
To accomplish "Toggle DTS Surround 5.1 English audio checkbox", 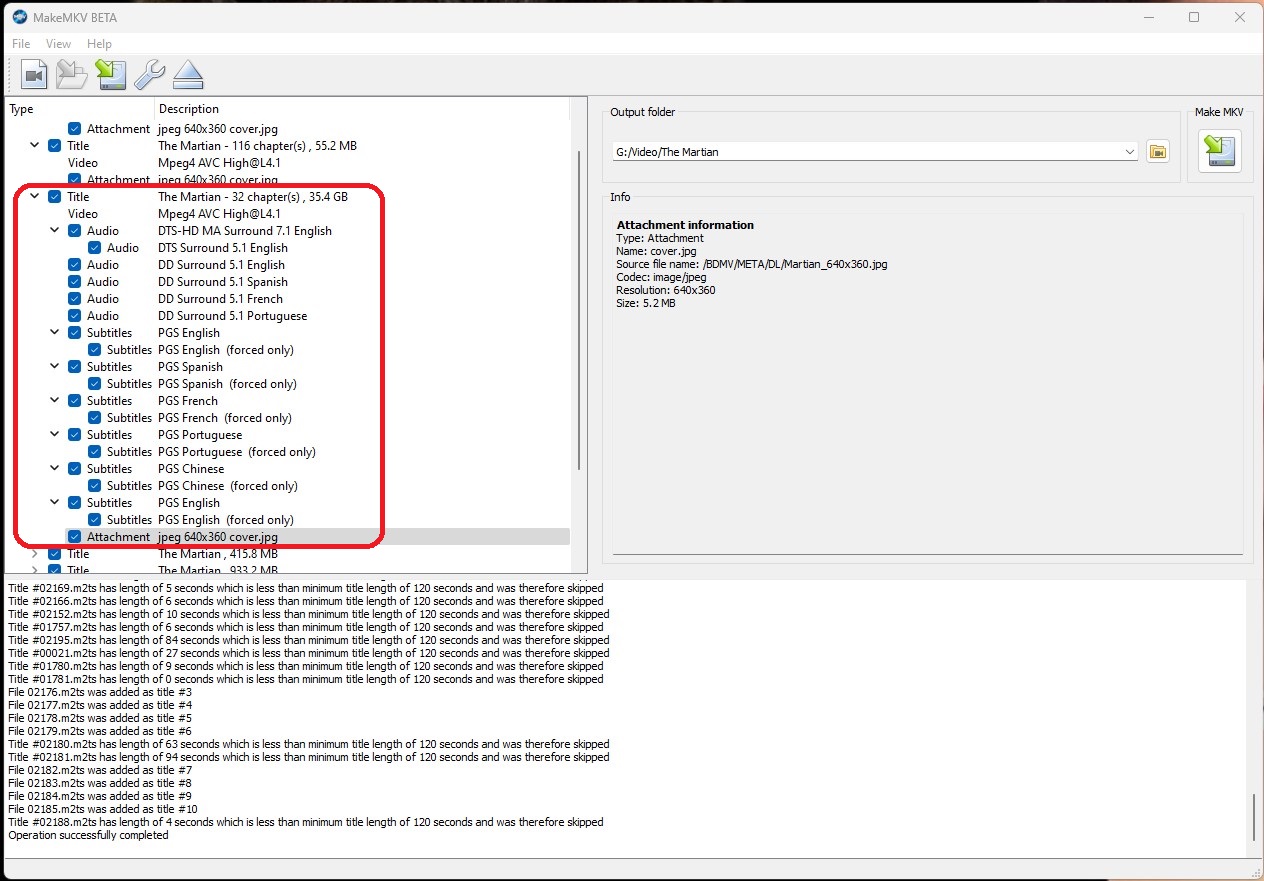I will (95, 248).
